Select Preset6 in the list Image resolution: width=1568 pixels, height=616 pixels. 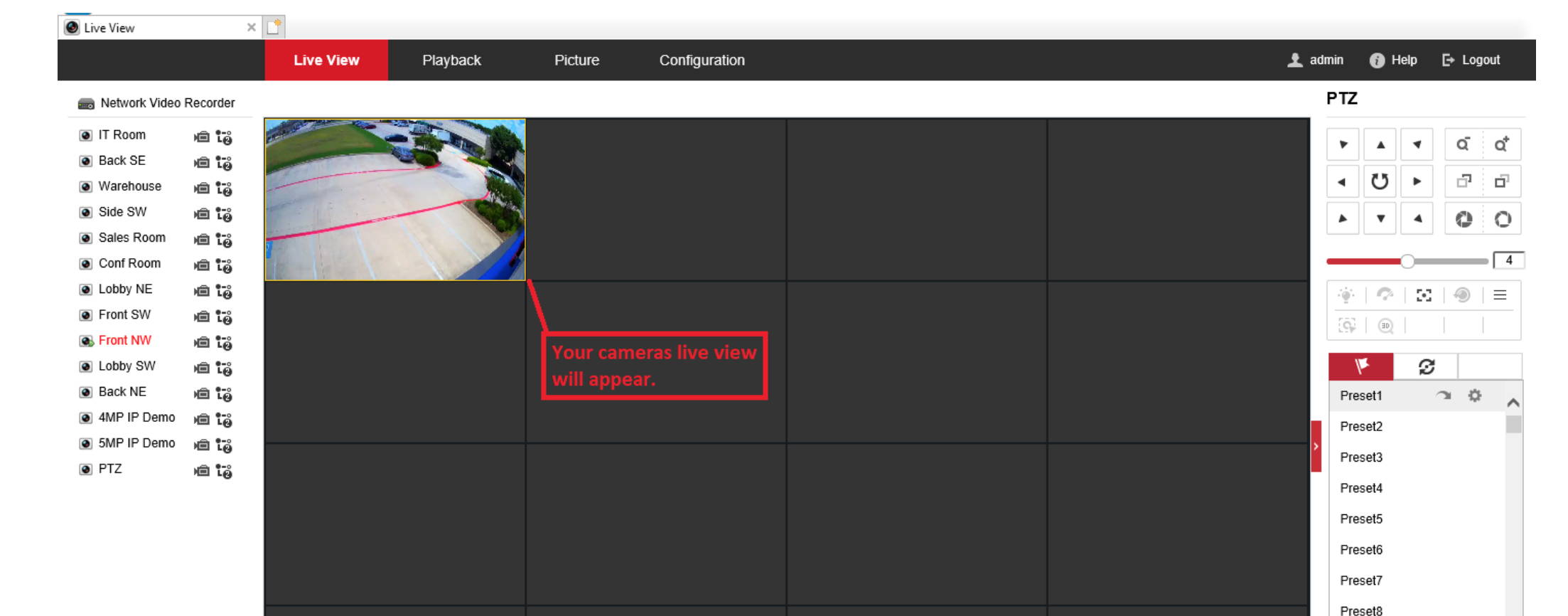tap(1361, 550)
